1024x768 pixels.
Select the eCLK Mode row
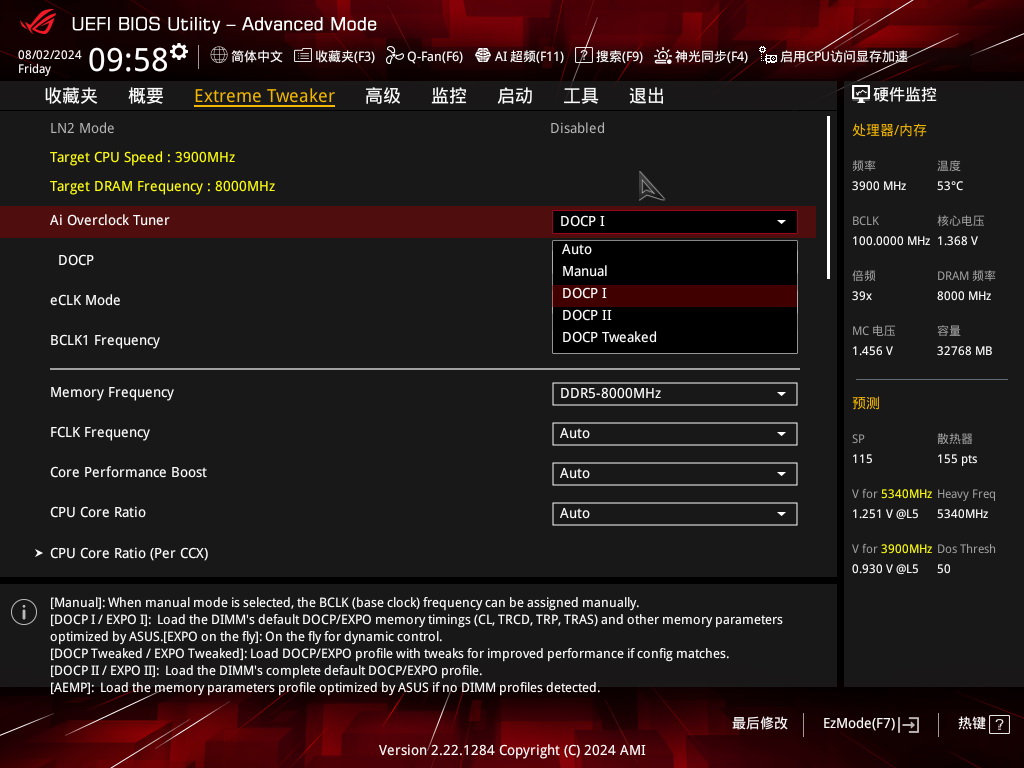pos(408,300)
